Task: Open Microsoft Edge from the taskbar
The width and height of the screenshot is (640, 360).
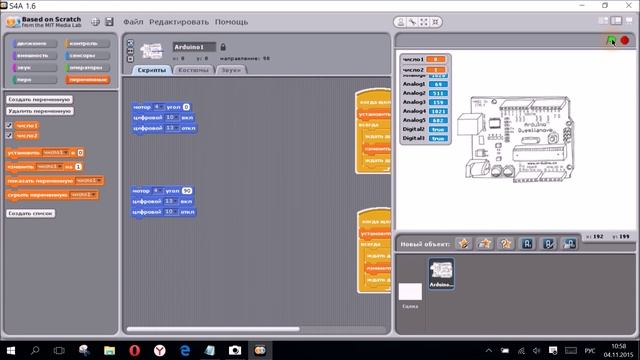Action: click(185, 350)
